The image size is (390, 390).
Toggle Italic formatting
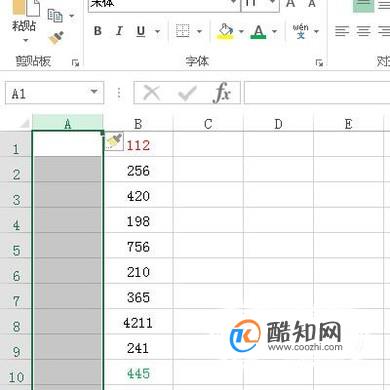point(119,31)
